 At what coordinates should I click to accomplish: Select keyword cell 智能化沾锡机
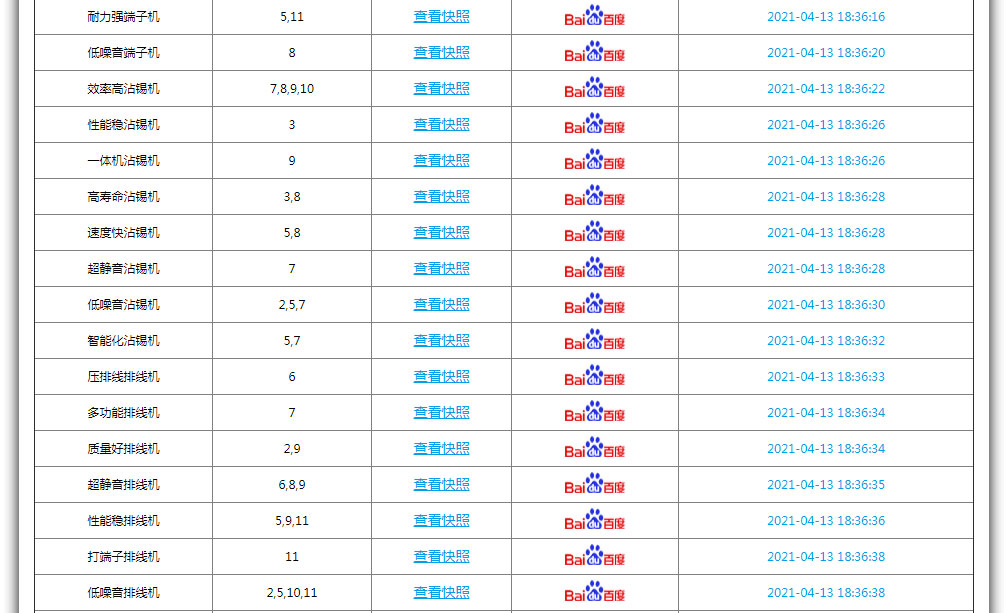click(x=123, y=340)
